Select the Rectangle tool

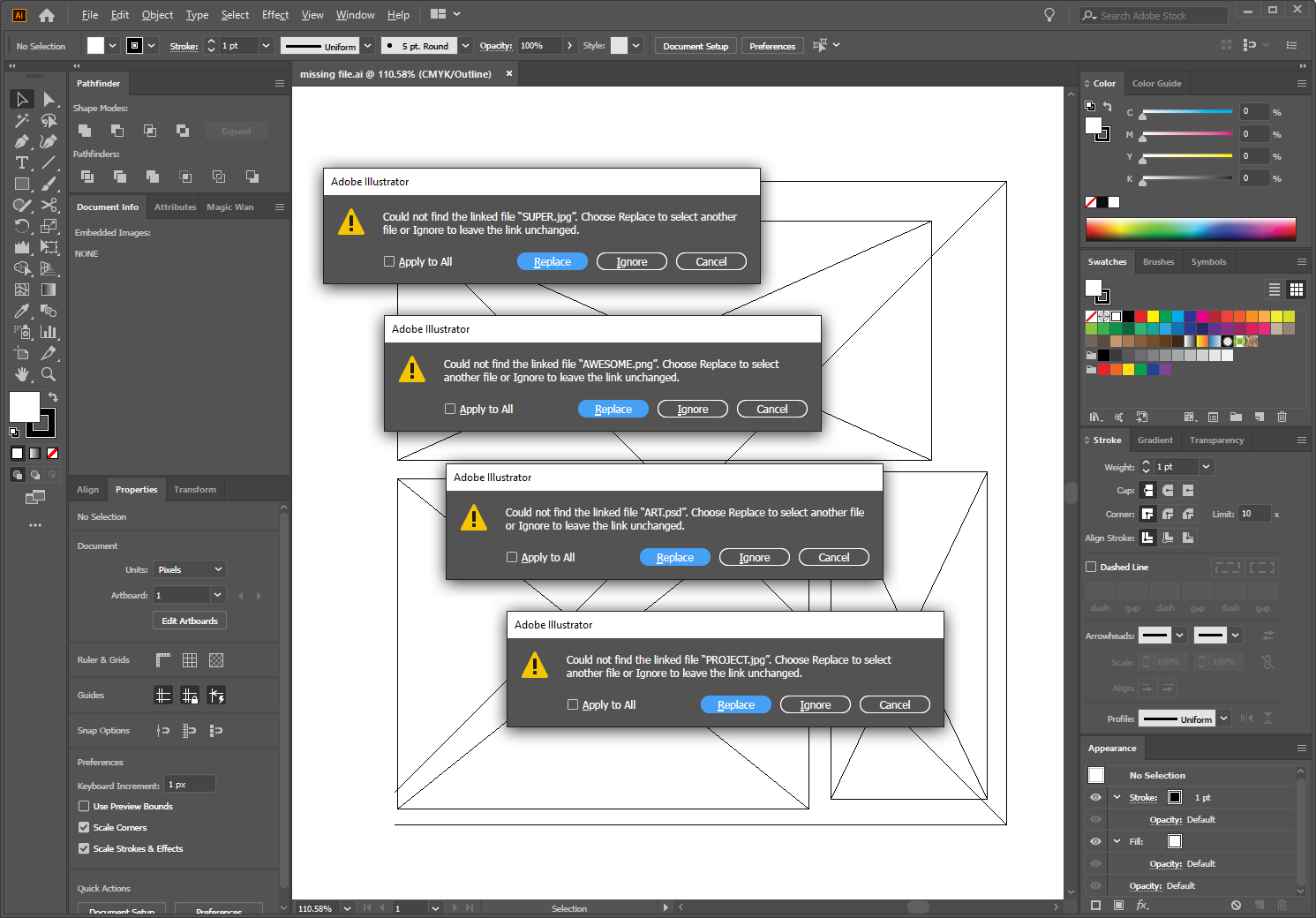[22, 184]
